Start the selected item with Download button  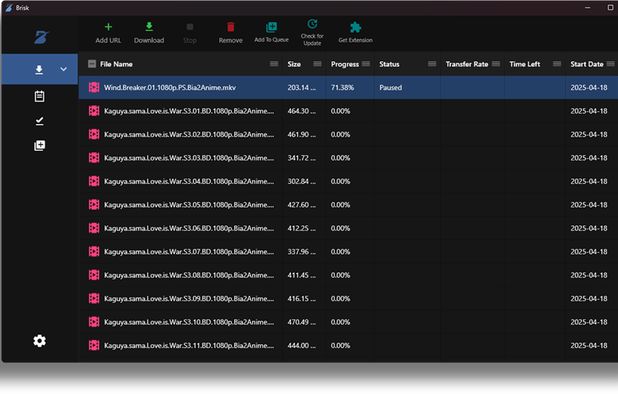point(149,33)
